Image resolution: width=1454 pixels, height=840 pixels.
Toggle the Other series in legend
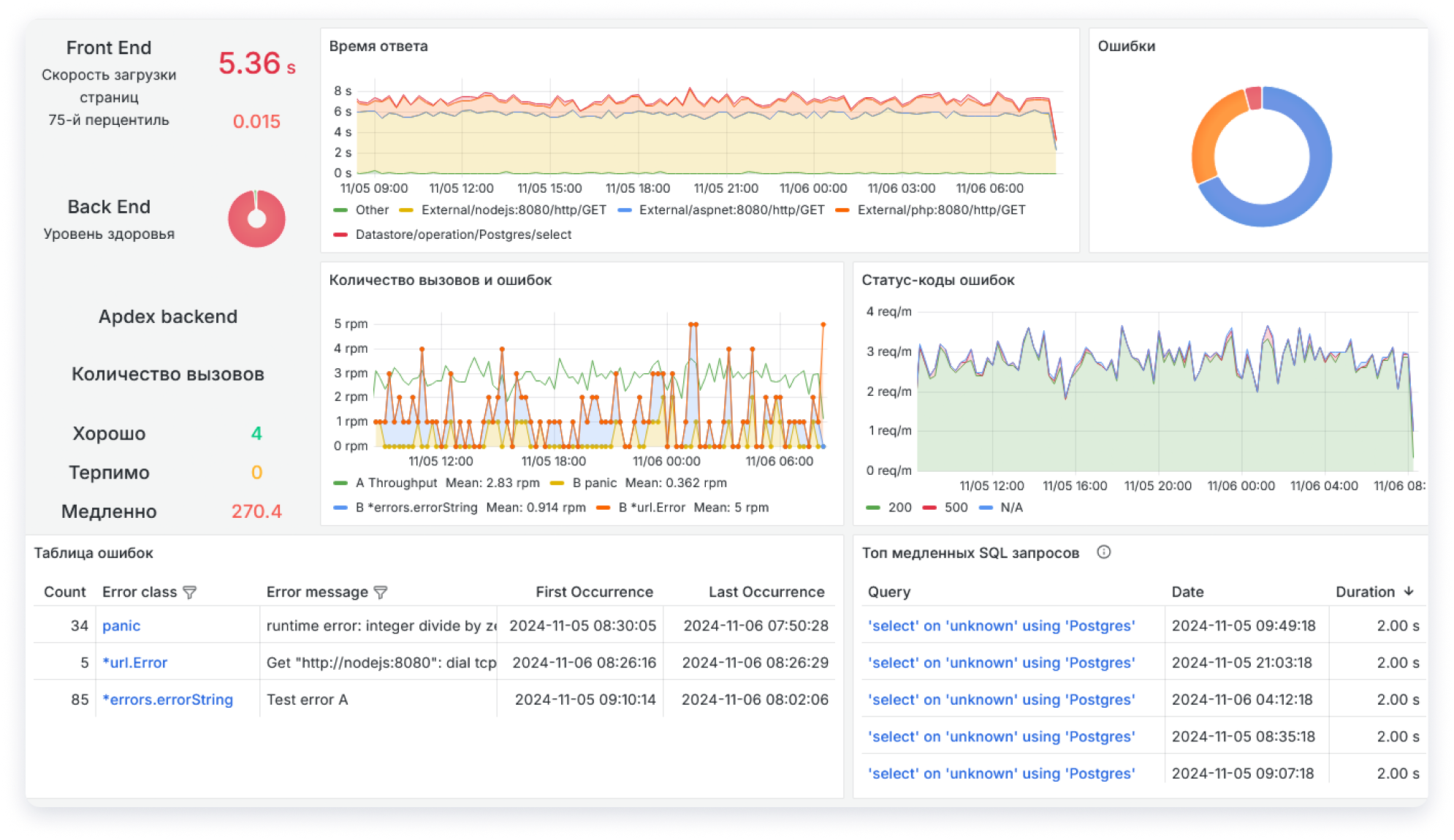coord(371,210)
